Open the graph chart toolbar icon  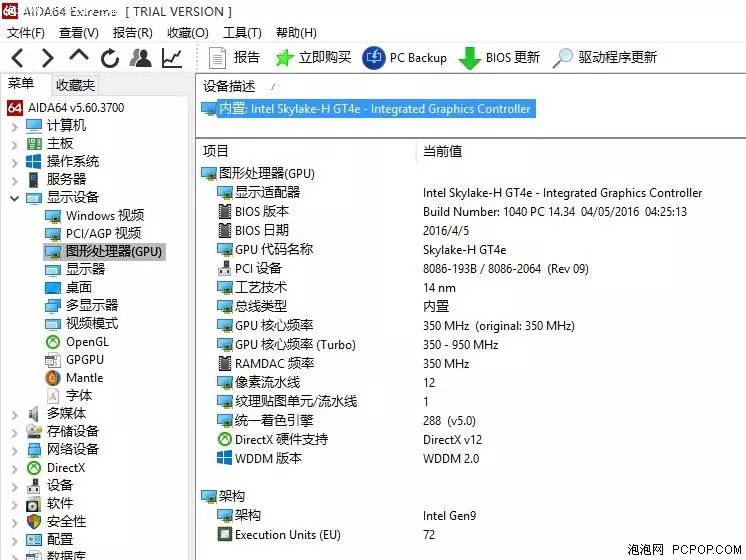point(172,58)
